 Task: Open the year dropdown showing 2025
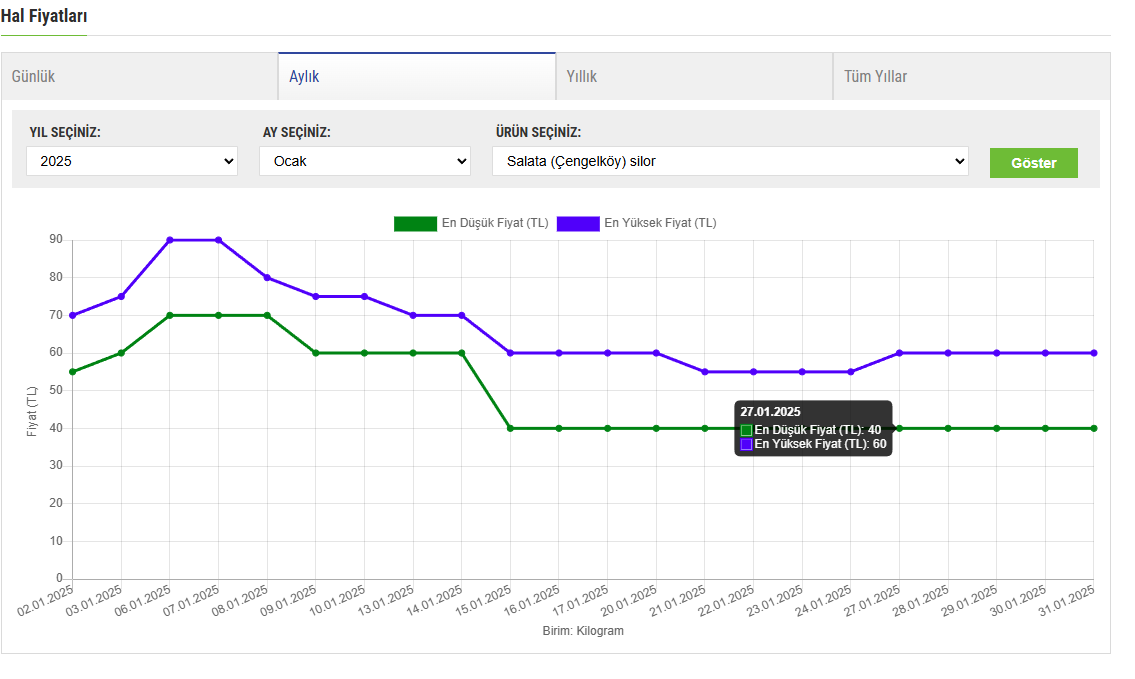pos(132,161)
